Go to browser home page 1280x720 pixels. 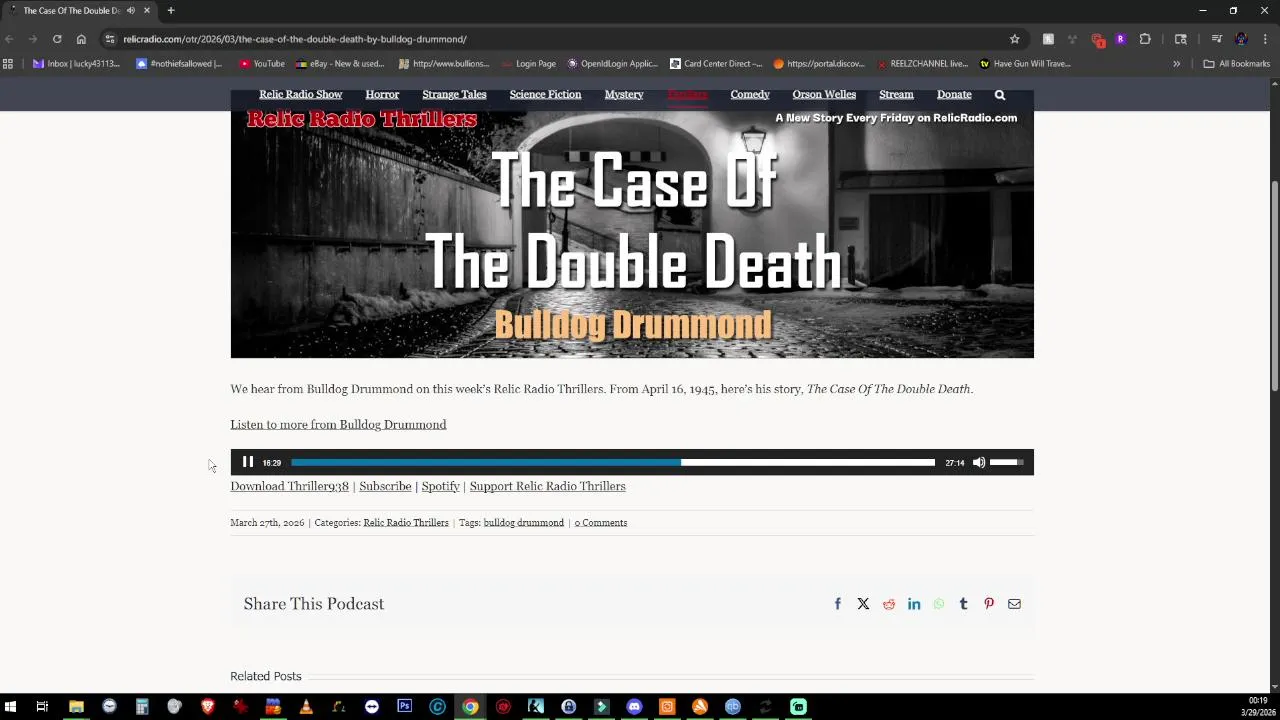coord(81,39)
